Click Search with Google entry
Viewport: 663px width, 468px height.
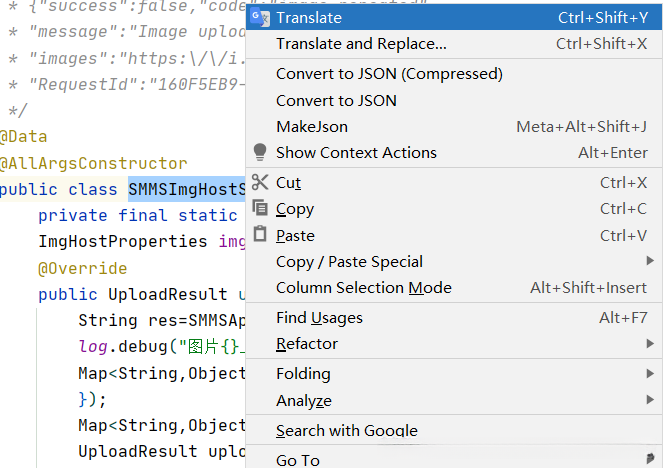(x=346, y=430)
